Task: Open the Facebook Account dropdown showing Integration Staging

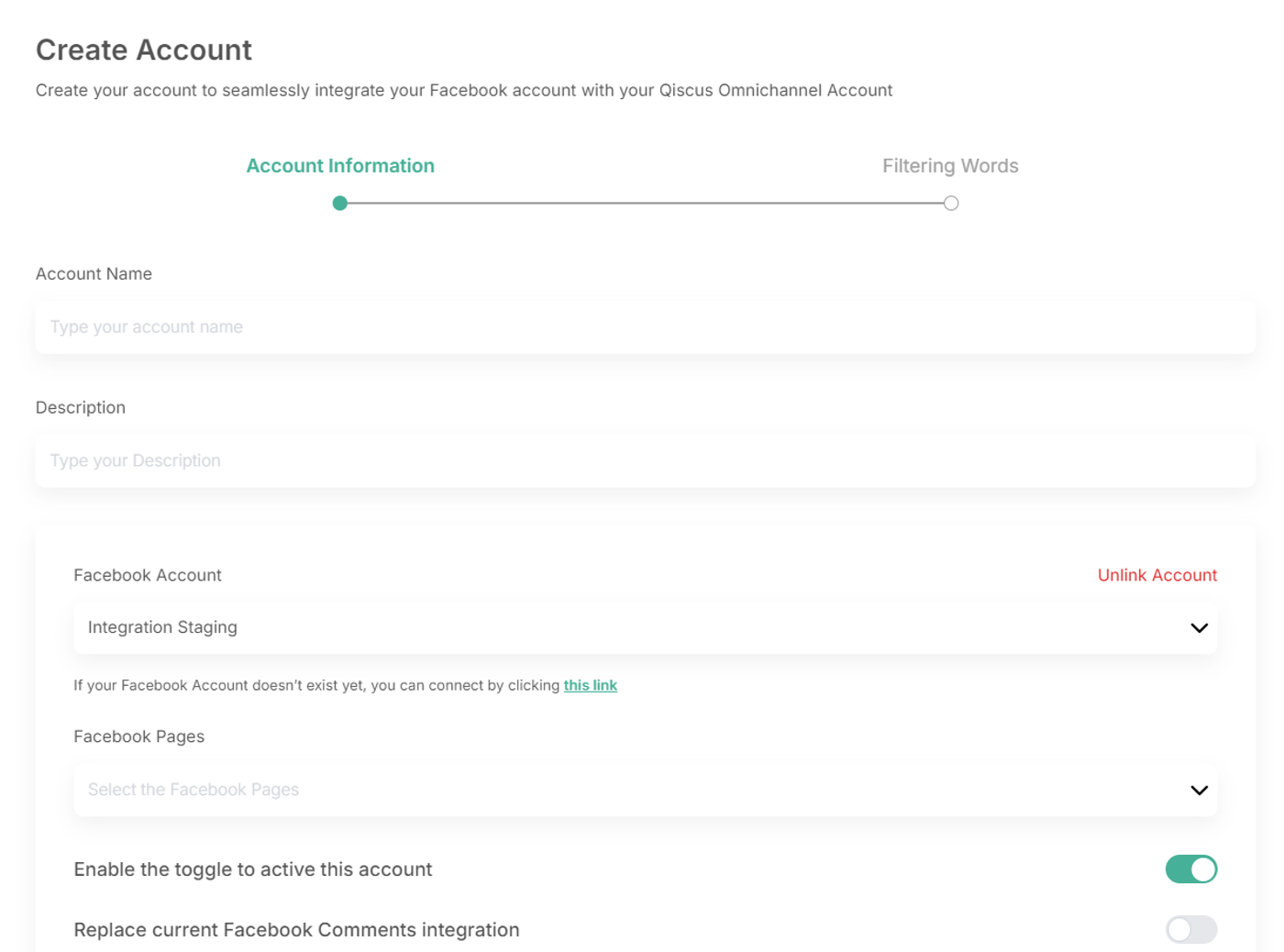Action: coord(645,627)
